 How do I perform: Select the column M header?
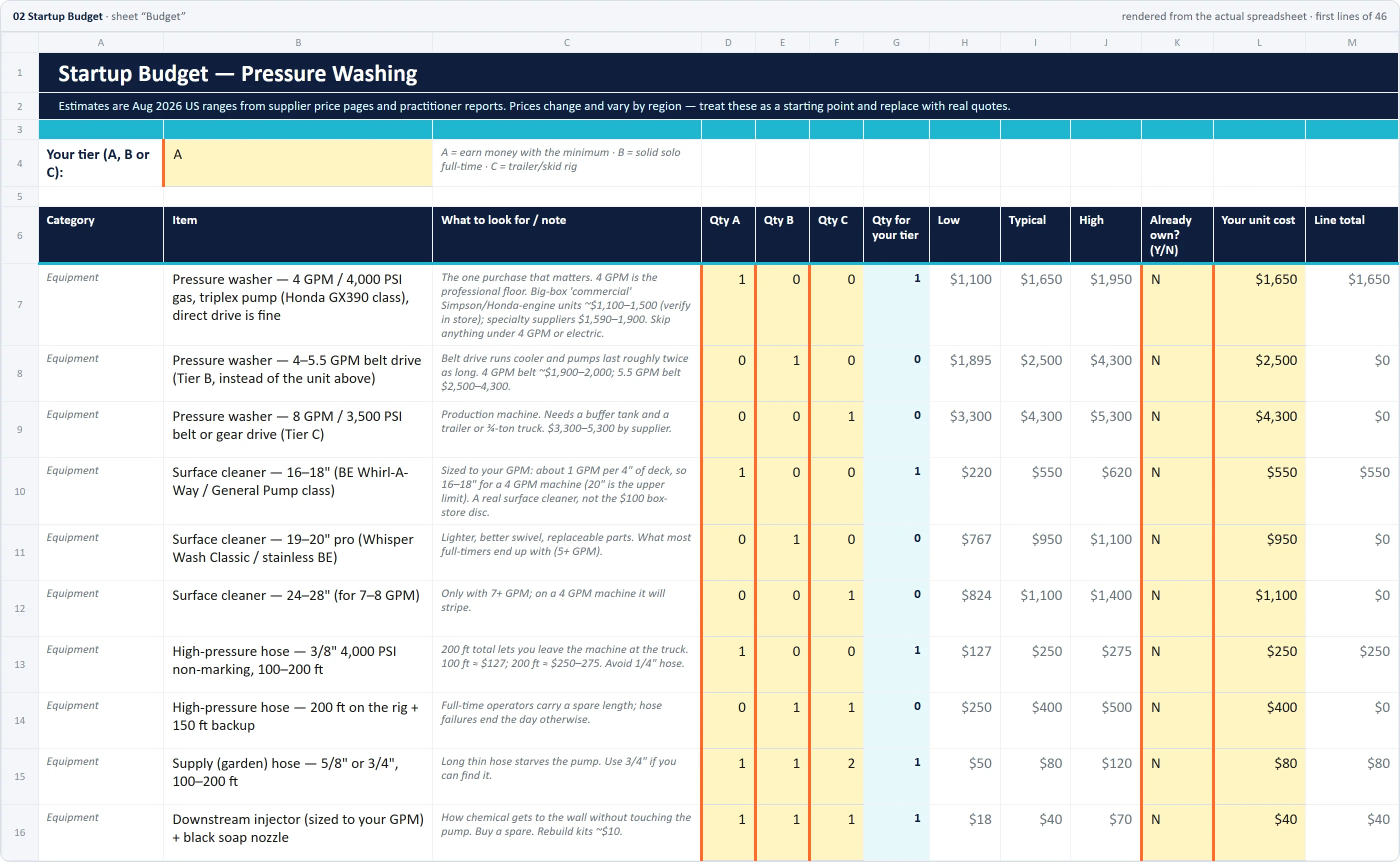pyautogui.click(x=1351, y=42)
